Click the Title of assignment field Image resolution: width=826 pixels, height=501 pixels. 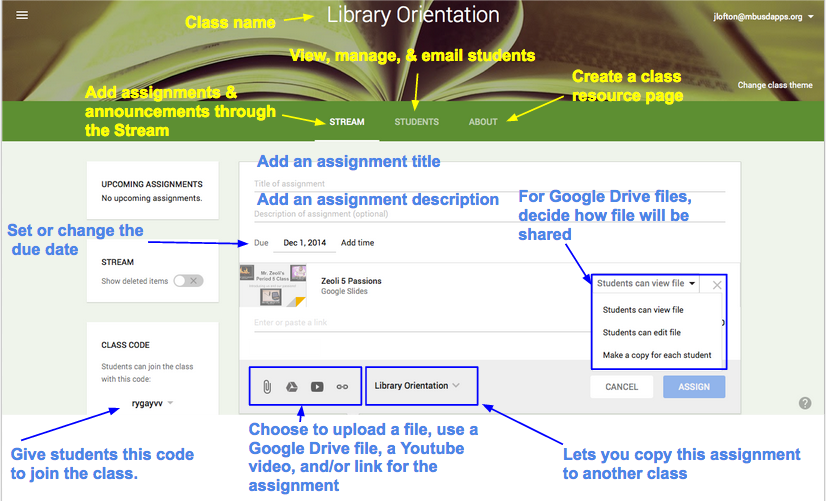[489, 184]
